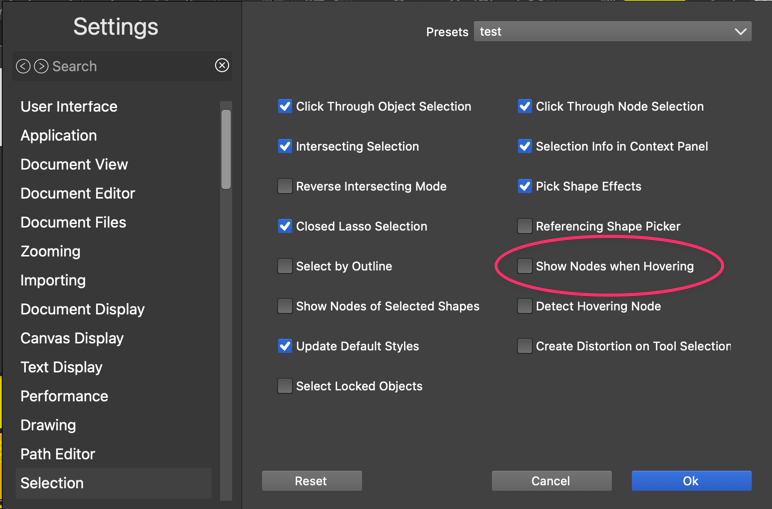
Task: Check Select Locked Objects
Action: [285, 386]
